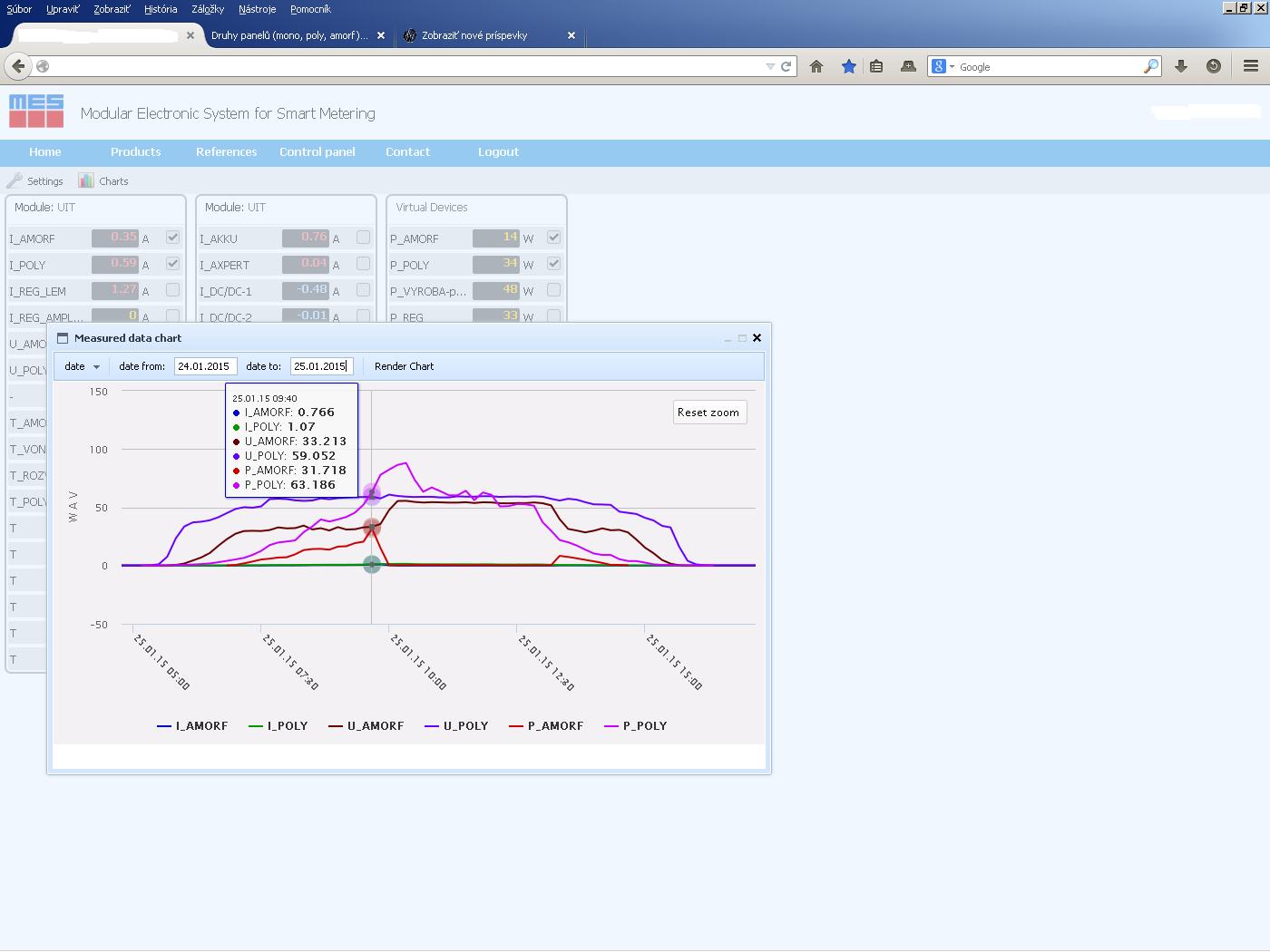Open the Charts bar graph icon
The image size is (1270, 952).
click(x=86, y=180)
